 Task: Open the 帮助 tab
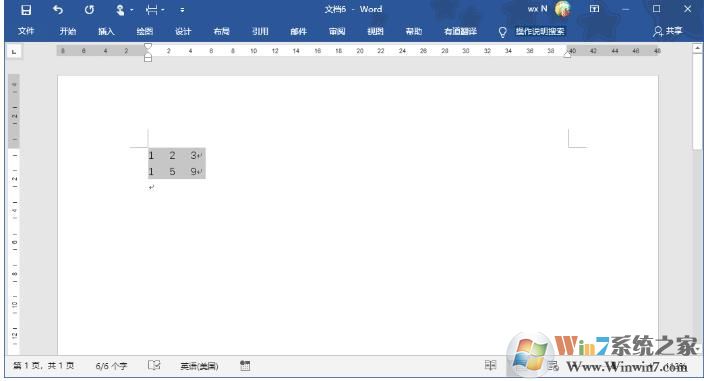point(414,31)
